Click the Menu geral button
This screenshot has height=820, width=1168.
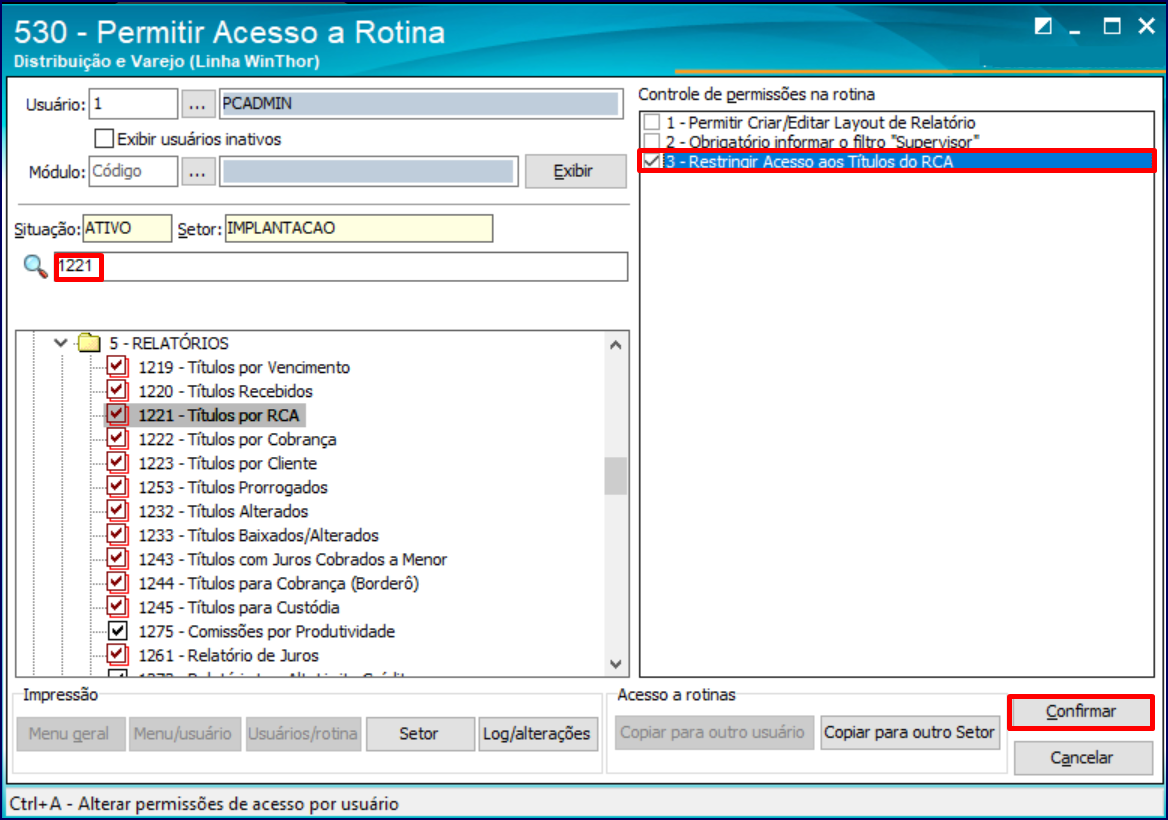(69, 734)
